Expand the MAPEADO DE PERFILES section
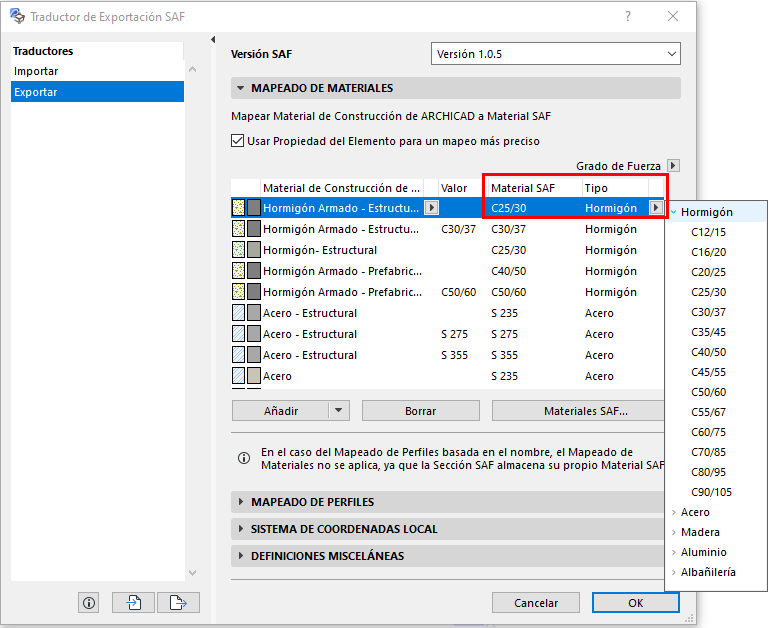This screenshot has width=770, height=628. 241,501
